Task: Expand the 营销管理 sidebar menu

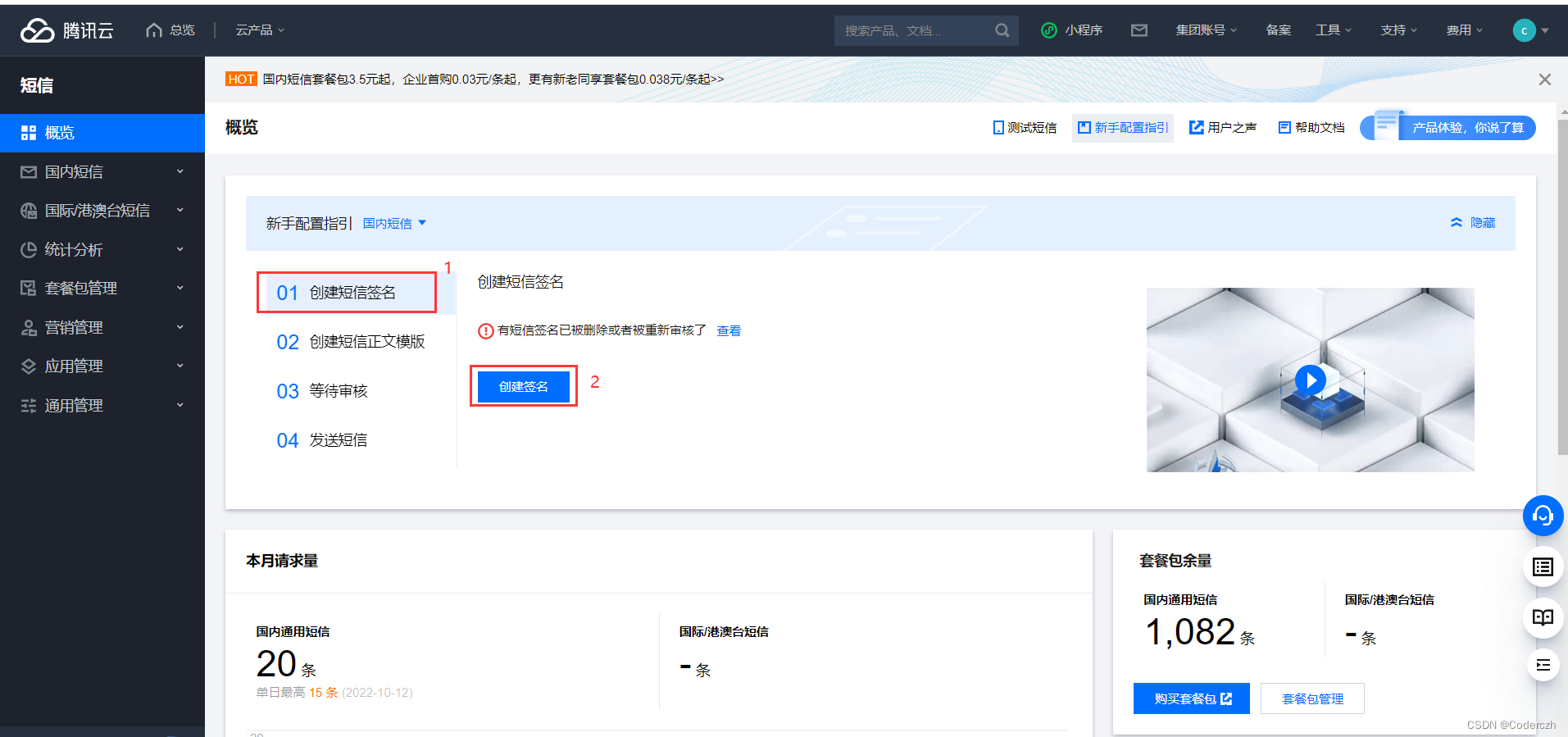Action: 180,327
